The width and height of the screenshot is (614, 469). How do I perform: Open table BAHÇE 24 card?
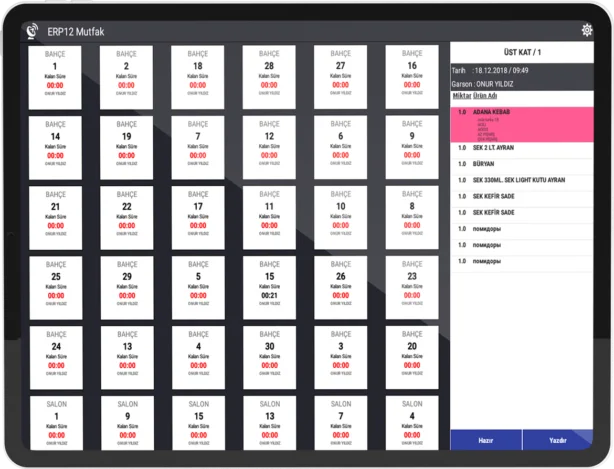tap(56, 358)
